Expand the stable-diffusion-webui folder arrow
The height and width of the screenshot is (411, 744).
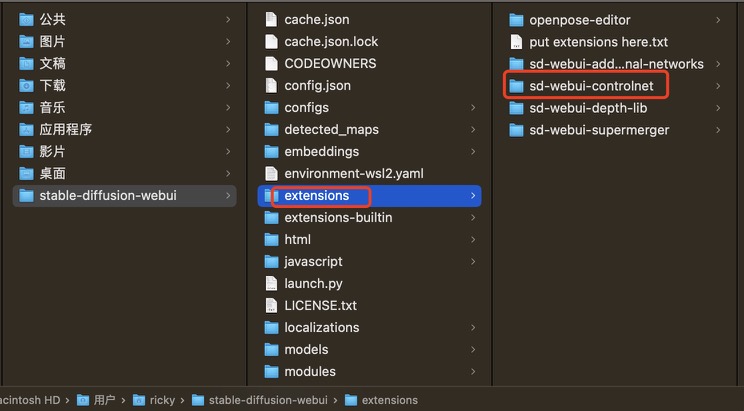(x=228, y=195)
